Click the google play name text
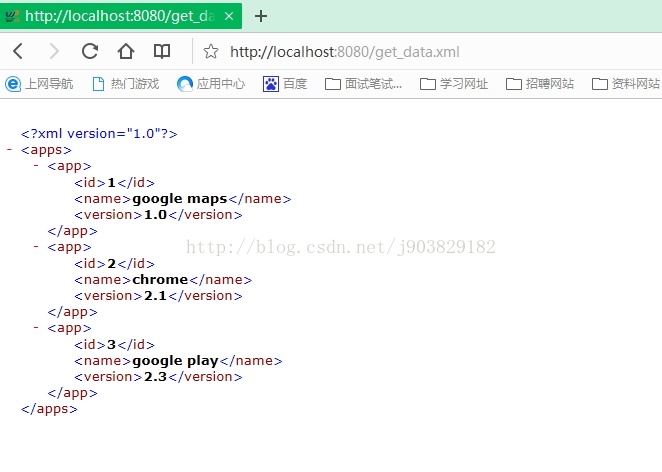 (x=175, y=361)
